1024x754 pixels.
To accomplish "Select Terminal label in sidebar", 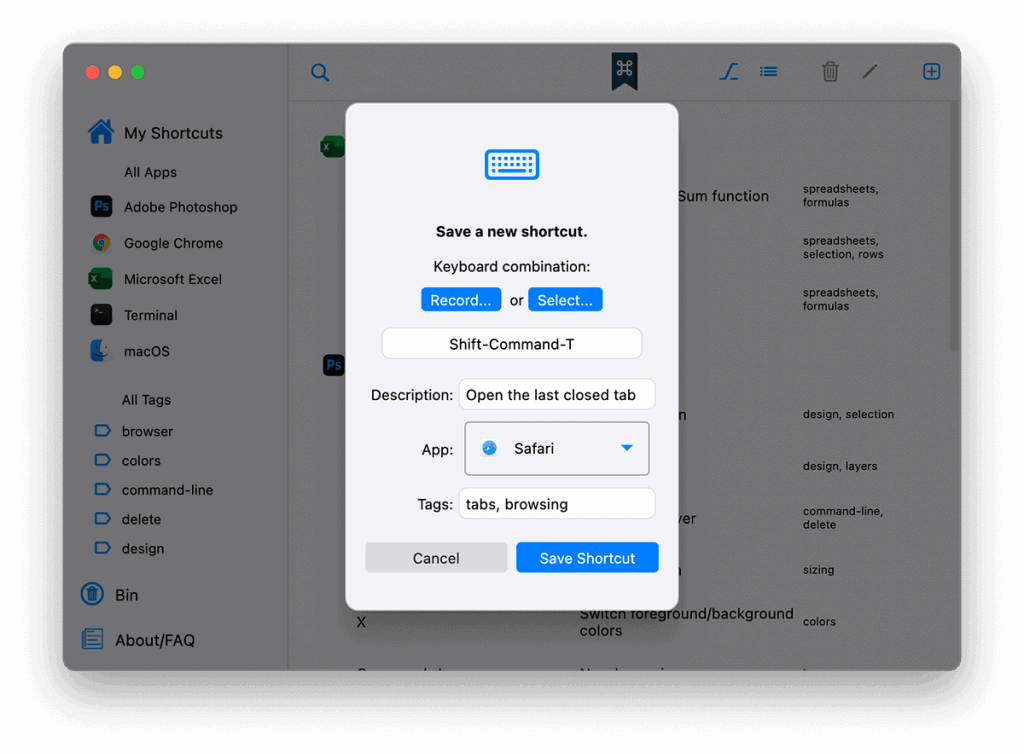I will click(151, 315).
